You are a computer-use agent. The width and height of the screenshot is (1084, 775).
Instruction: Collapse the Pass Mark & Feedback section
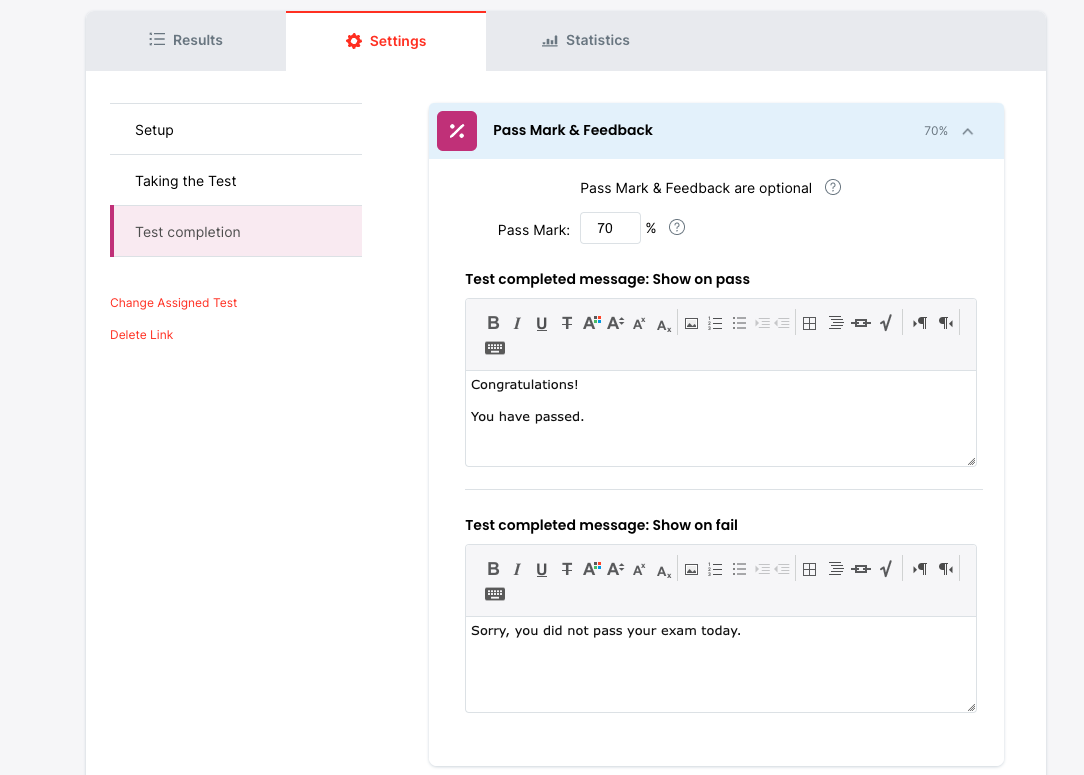[967, 131]
